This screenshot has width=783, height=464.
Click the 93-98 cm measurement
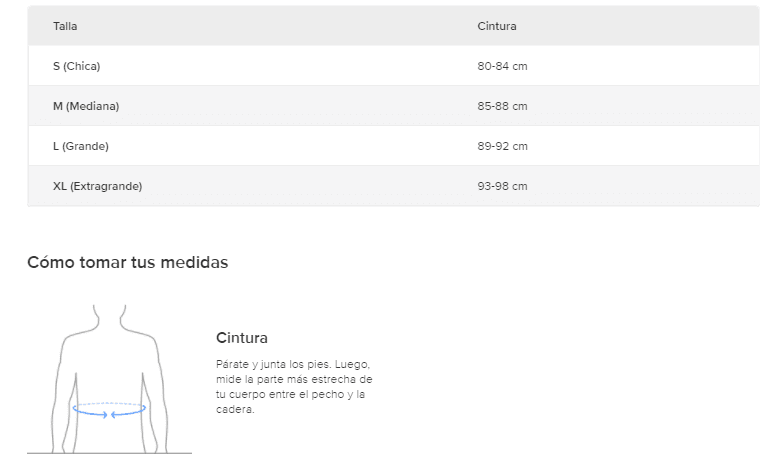[x=502, y=186]
